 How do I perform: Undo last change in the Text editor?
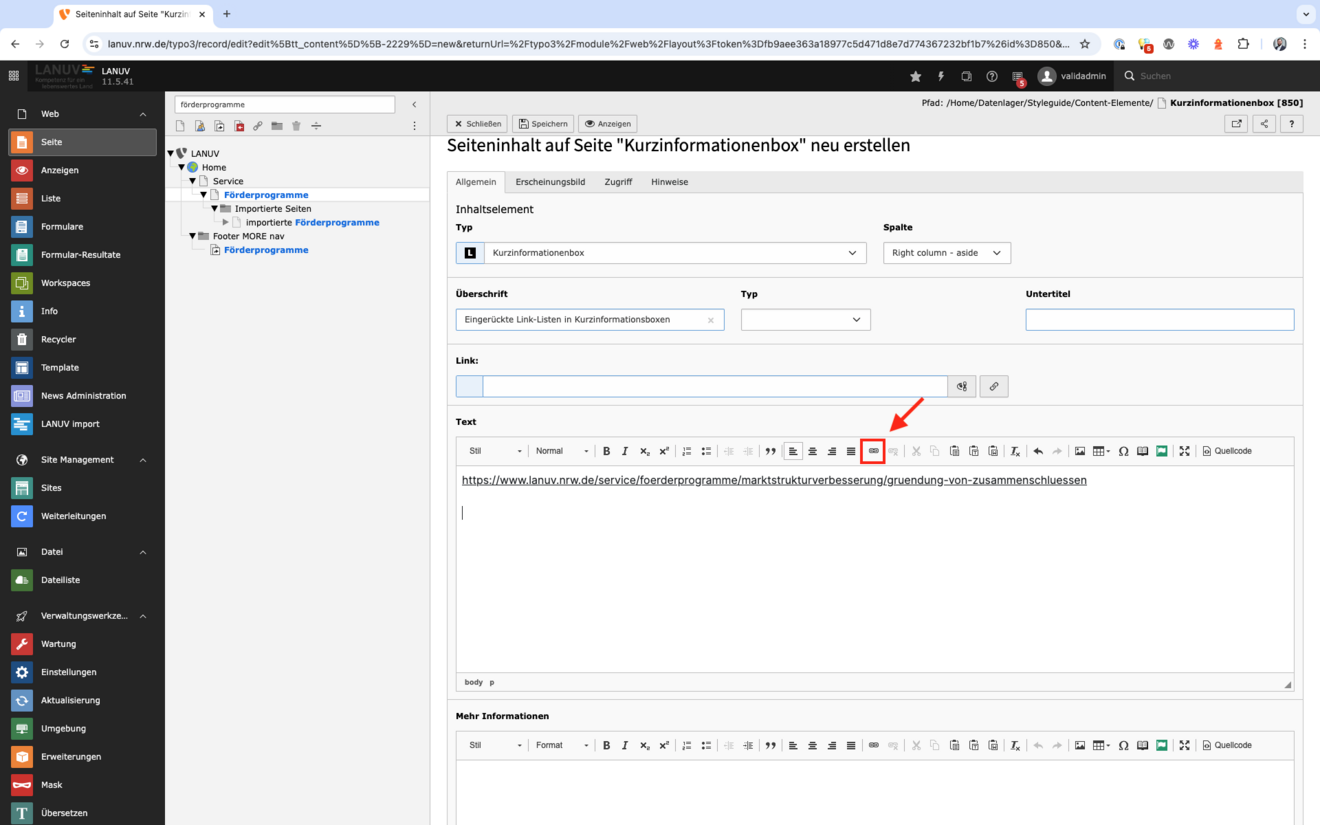1038,451
